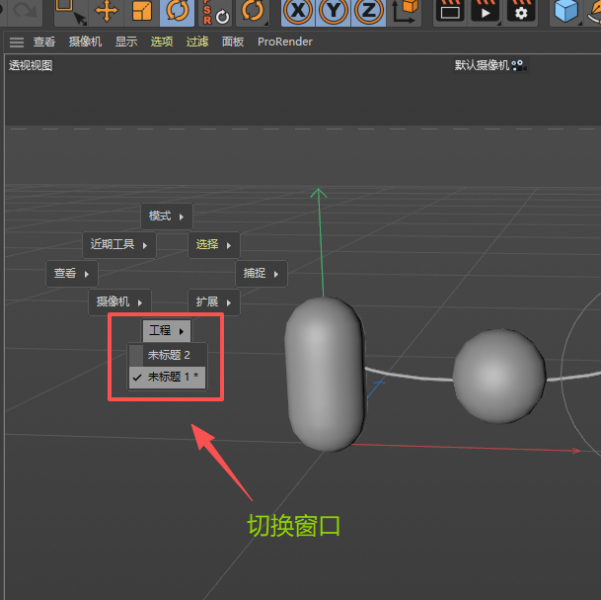The image size is (601, 600).
Task: Select the Scale tool in toolbar
Action: pyautogui.click(x=143, y=11)
